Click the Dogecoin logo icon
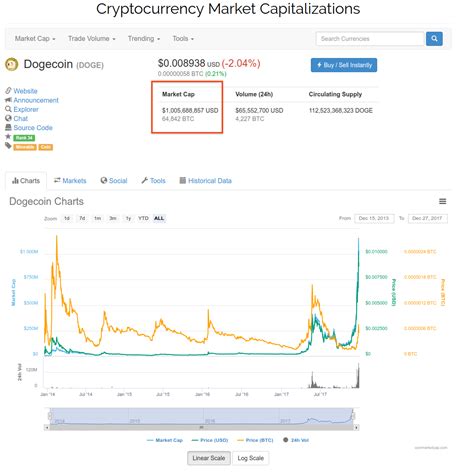The image size is (474, 474). [x=12, y=64]
